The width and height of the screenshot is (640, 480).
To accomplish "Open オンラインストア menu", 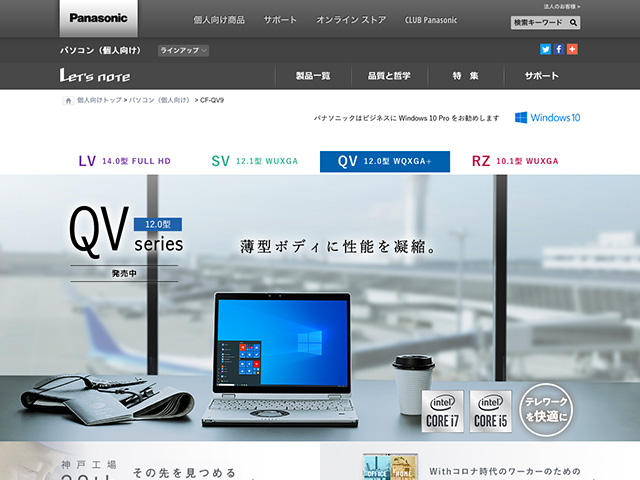I will point(351,20).
